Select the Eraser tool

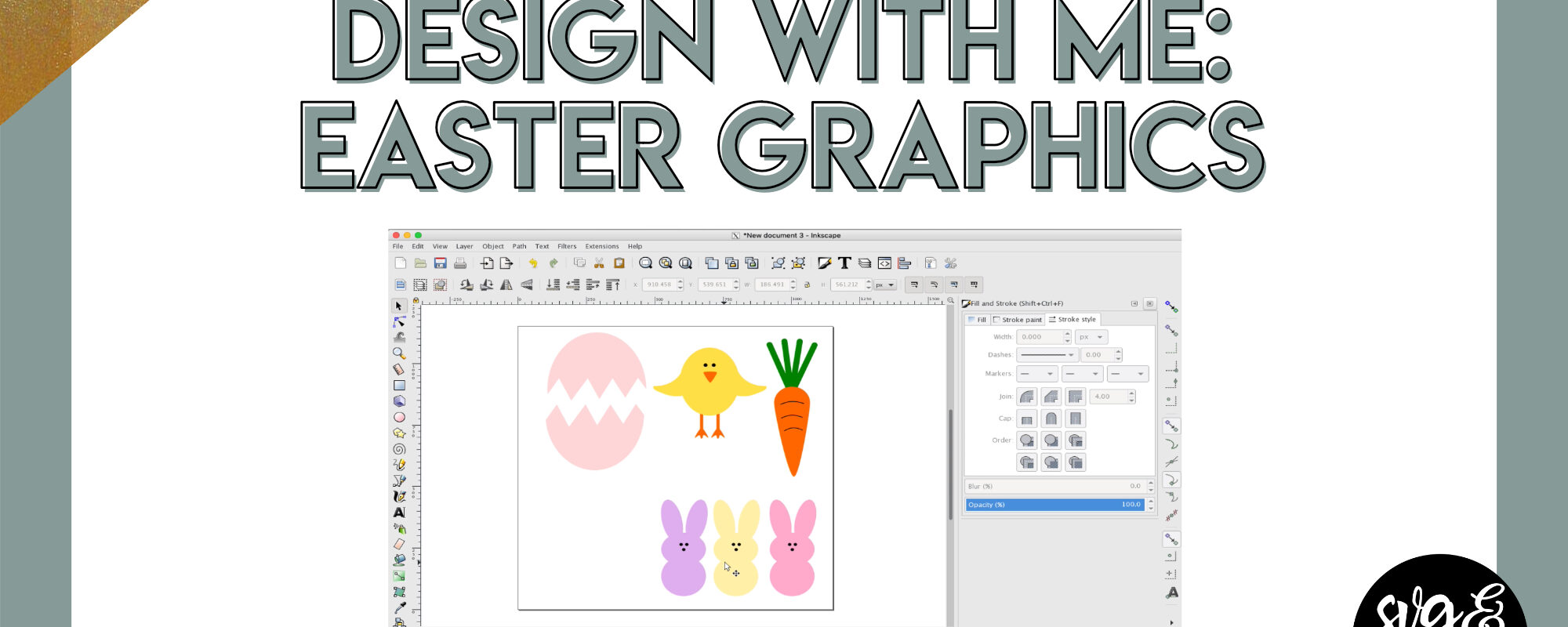pos(399,544)
